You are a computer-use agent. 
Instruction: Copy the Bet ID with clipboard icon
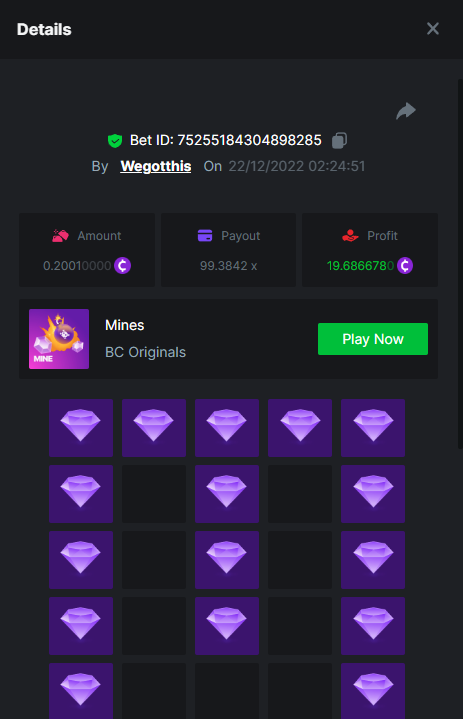[339, 140]
